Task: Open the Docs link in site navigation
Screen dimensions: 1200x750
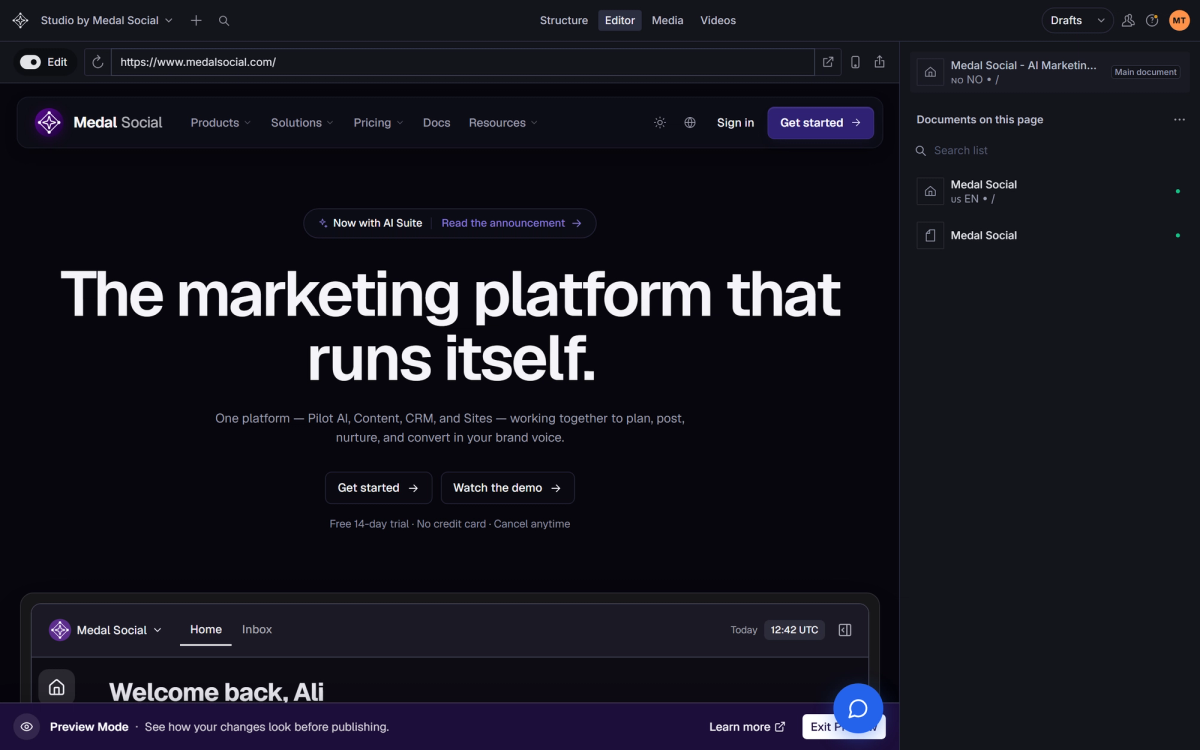Action: click(436, 123)
